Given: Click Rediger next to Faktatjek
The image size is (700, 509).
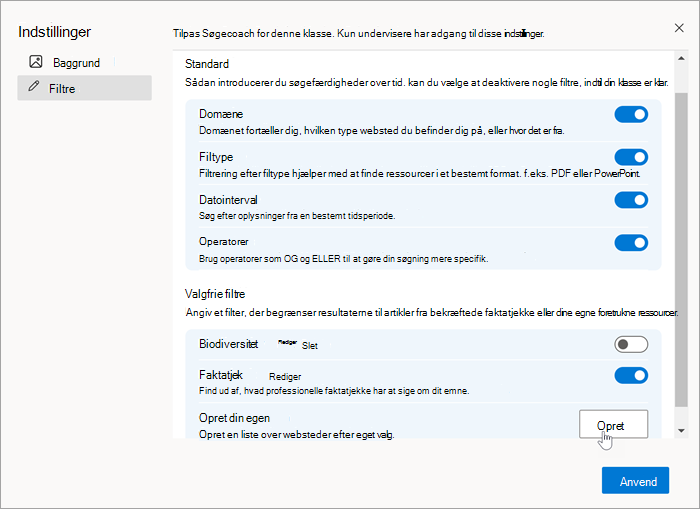Looking at the screenshot, I should tap(285, 377).
